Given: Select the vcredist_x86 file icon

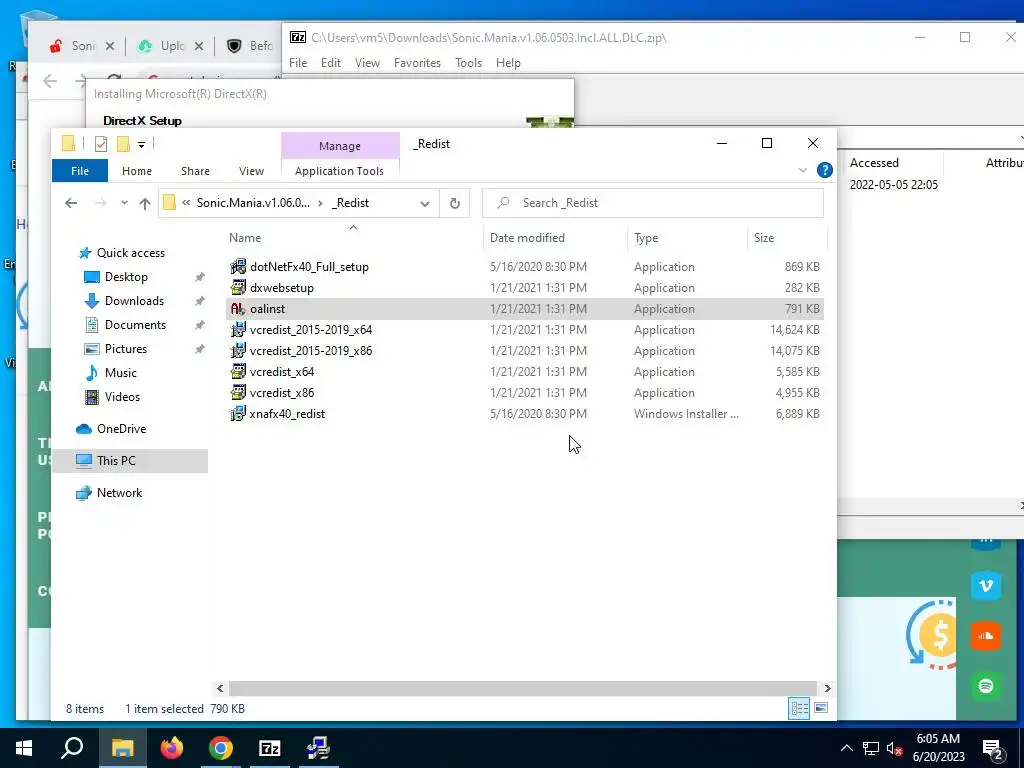Looking at the screenshot, I should [x=238, y=392].
